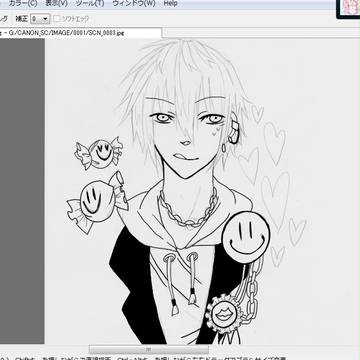The image size is (360, 360).
Task: Expand the 補正 stabilizer dropdown
Action: pyautogui.click(x=40, y=19)
